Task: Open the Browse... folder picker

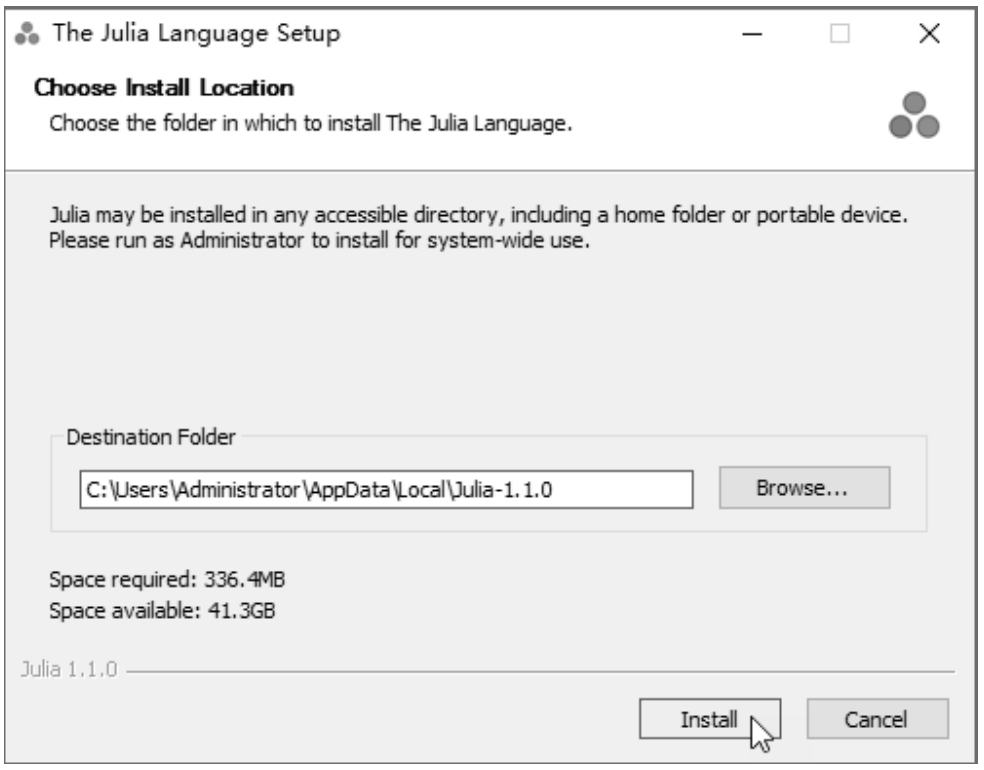Action: tap(804, 488)
